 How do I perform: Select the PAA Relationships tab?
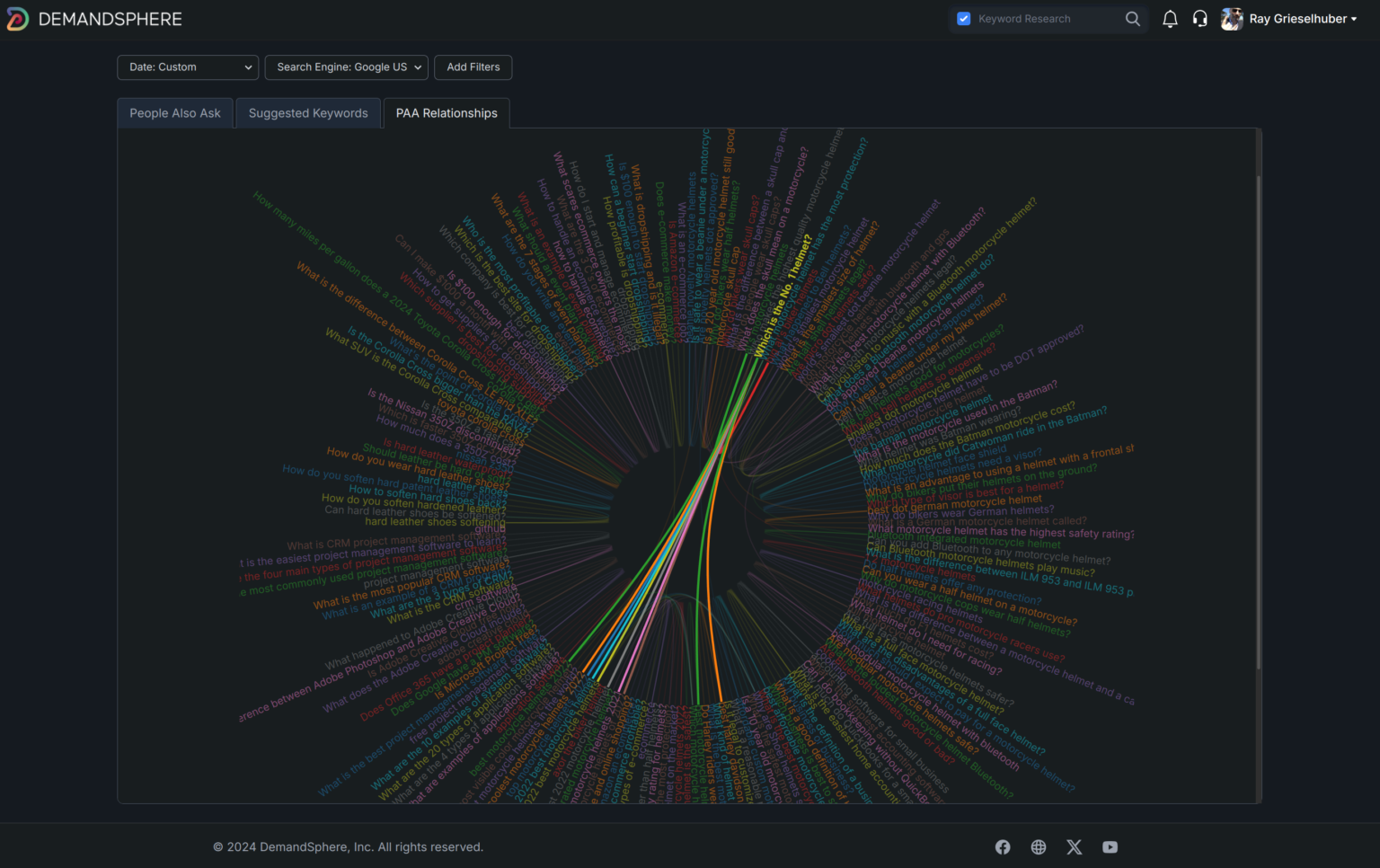pos(447,113)
